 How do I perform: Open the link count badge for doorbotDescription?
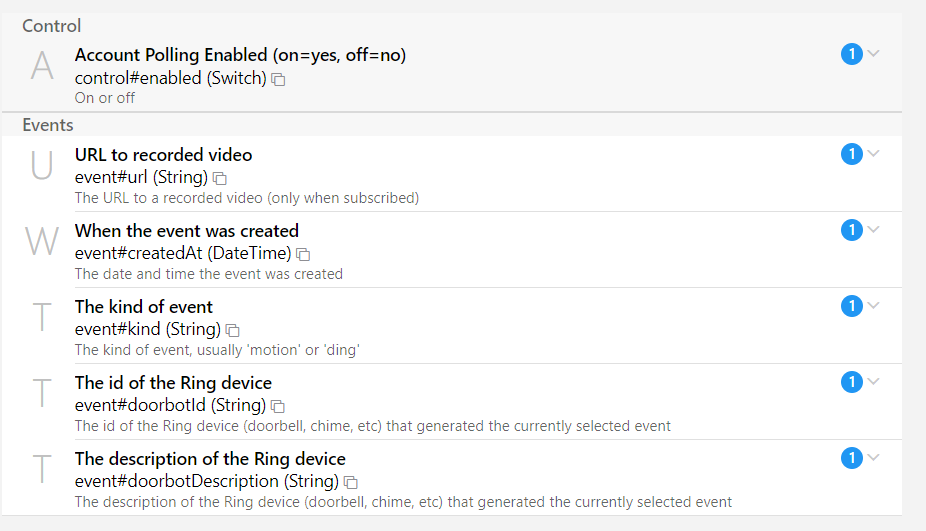point(851,458)
